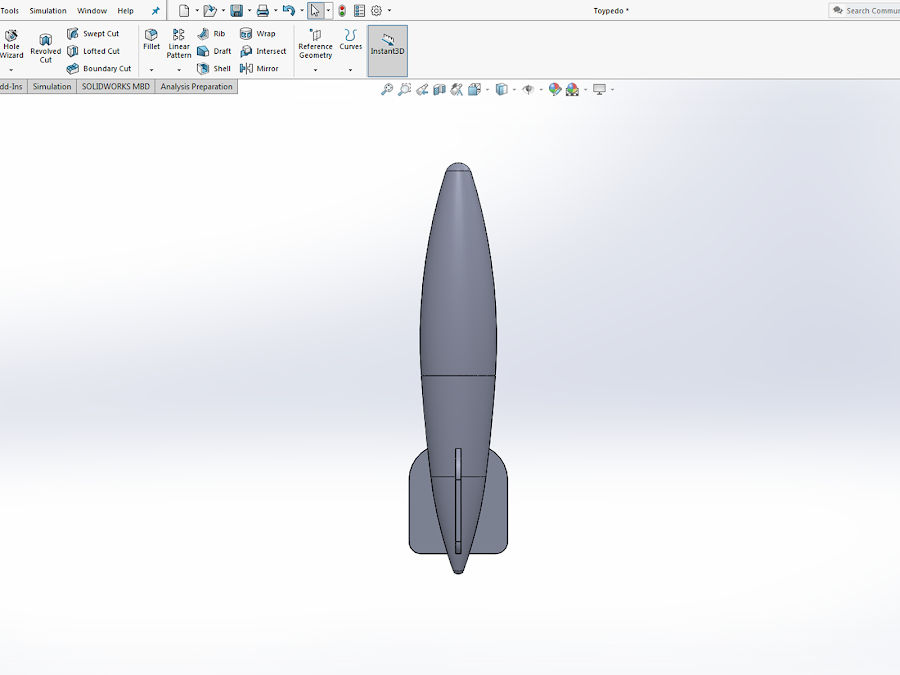Activate Zoom to Area

point(405,90)
